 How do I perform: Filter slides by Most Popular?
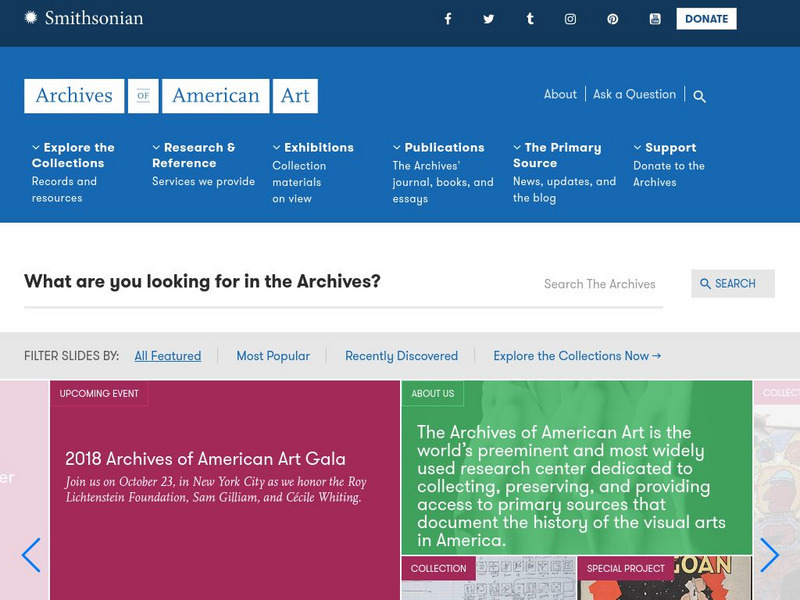[273, 356]
